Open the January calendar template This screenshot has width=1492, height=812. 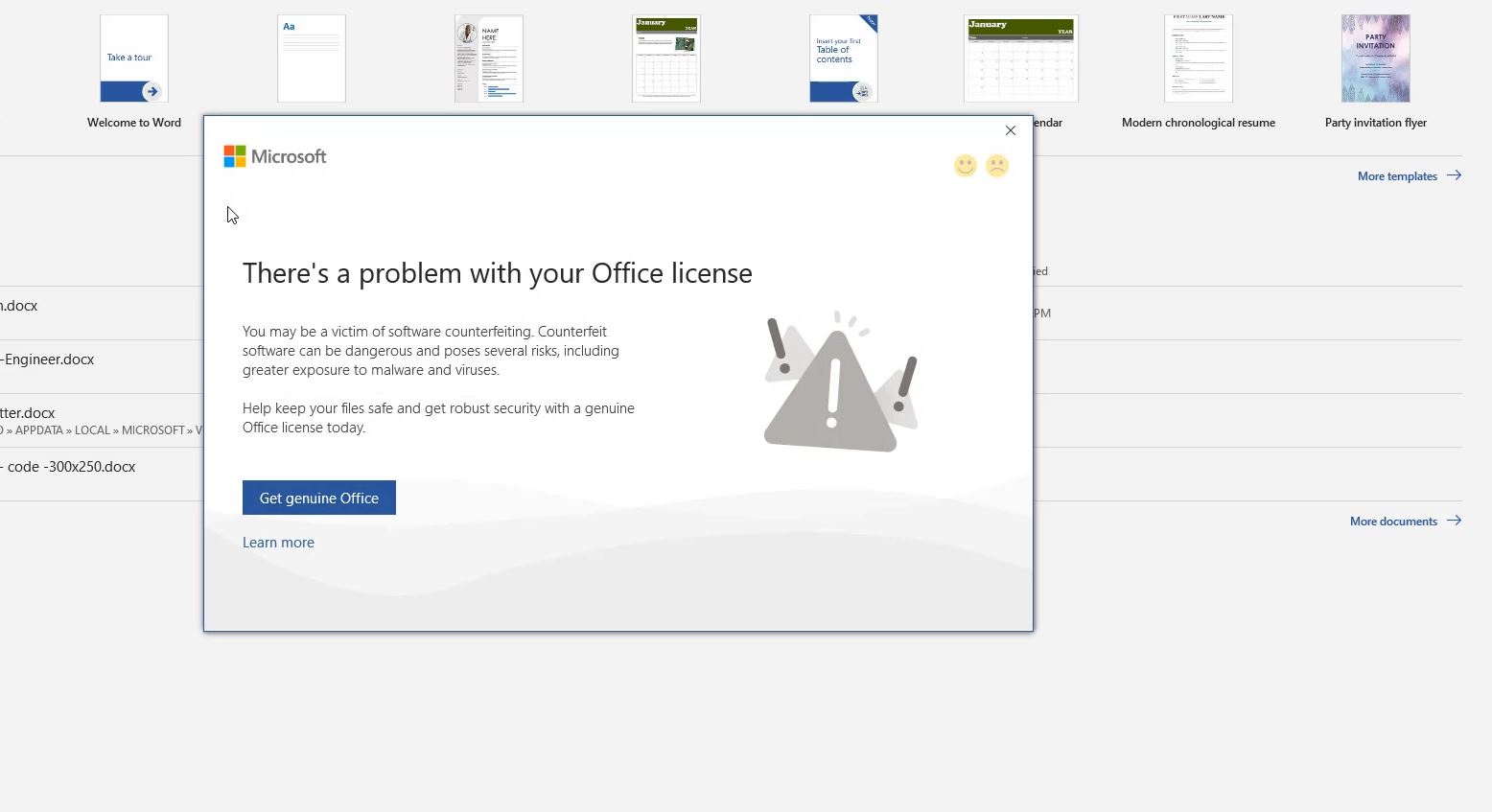1020,58
